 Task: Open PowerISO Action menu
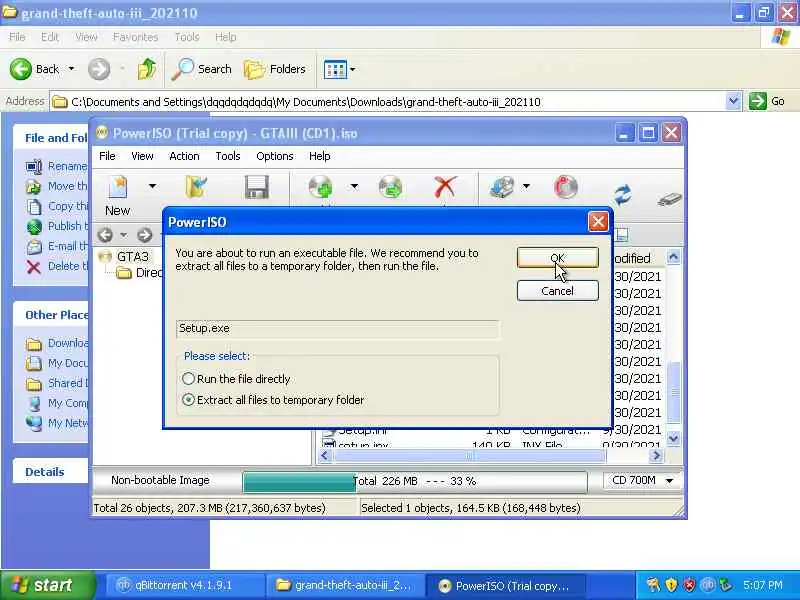tap(184, 156)
